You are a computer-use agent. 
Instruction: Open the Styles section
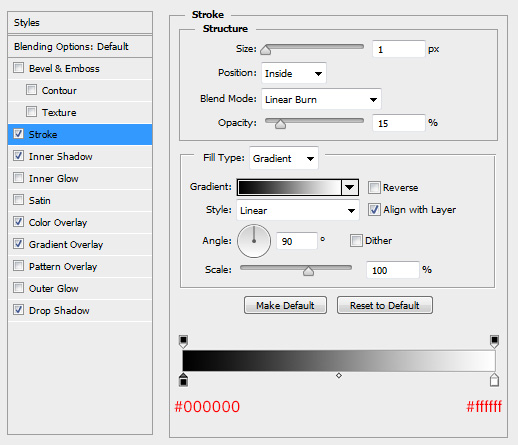(80, 22)
